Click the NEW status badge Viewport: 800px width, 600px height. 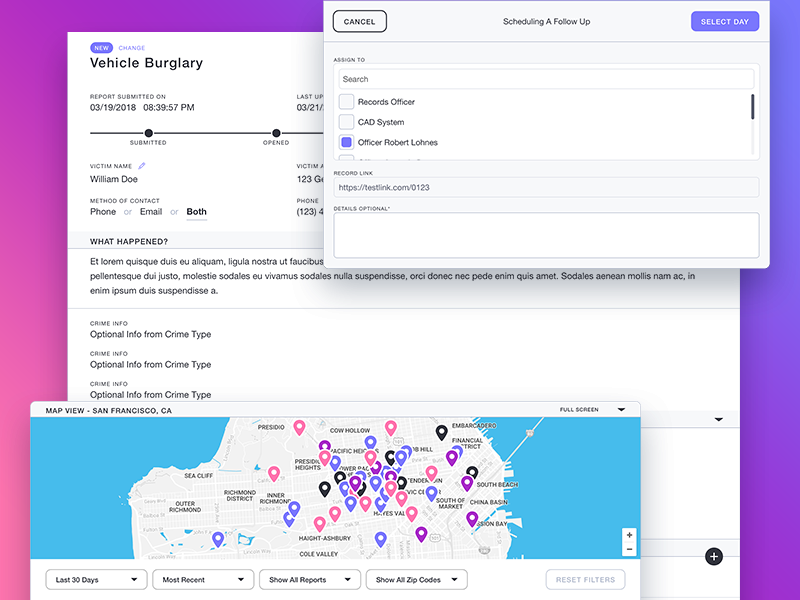click(100, 47)
